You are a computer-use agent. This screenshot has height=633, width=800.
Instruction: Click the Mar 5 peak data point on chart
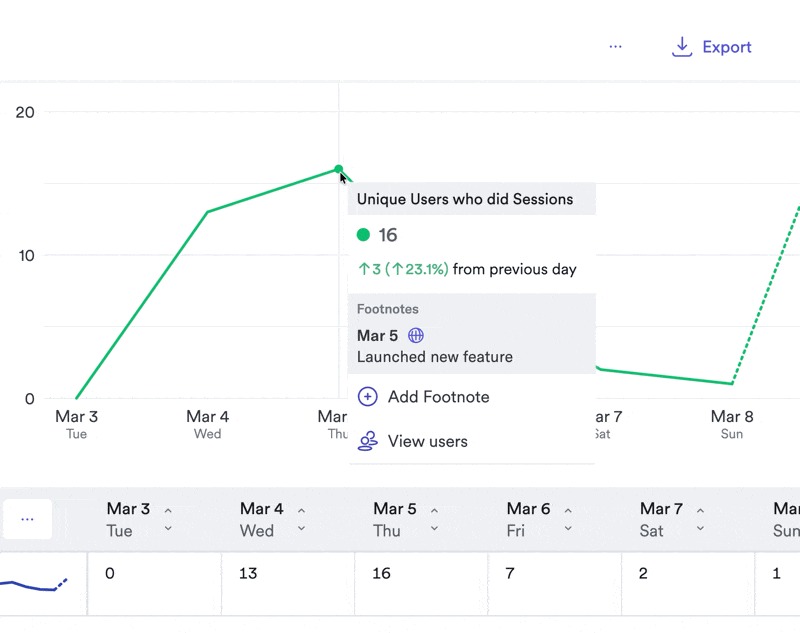pyautogui.click(x=339, y=169)
